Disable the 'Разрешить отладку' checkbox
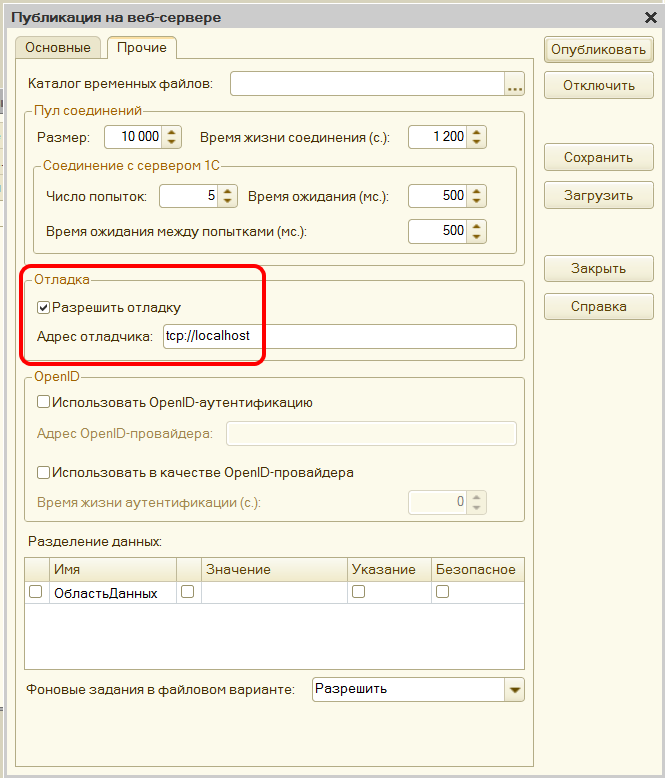 [43, 307]
